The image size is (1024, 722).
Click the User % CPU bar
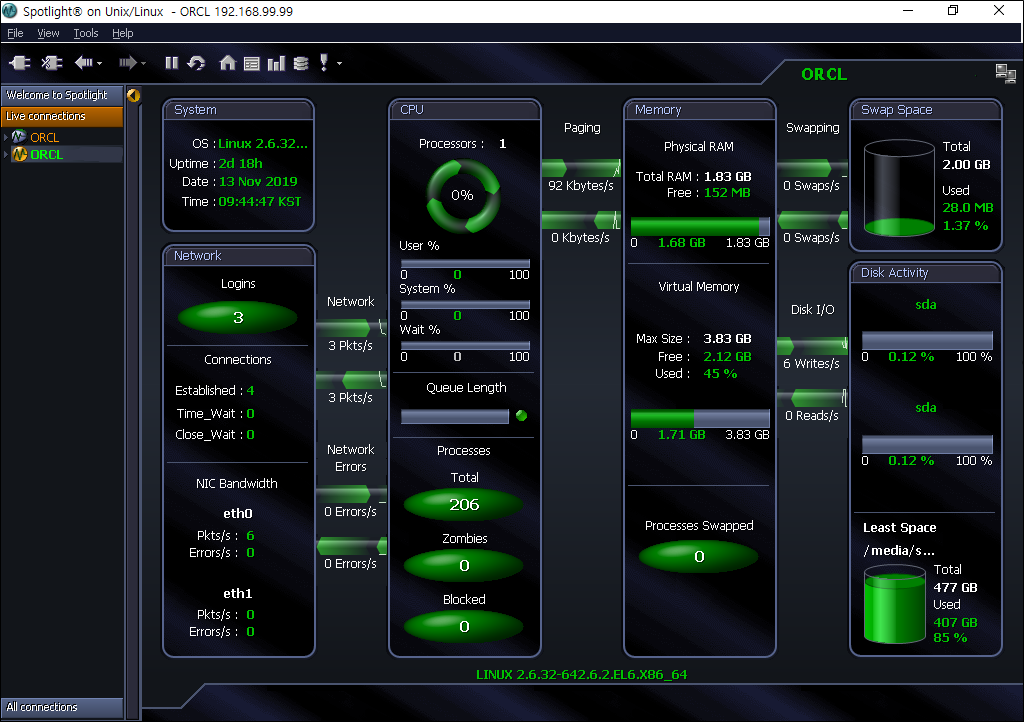[x=465, y=264]
